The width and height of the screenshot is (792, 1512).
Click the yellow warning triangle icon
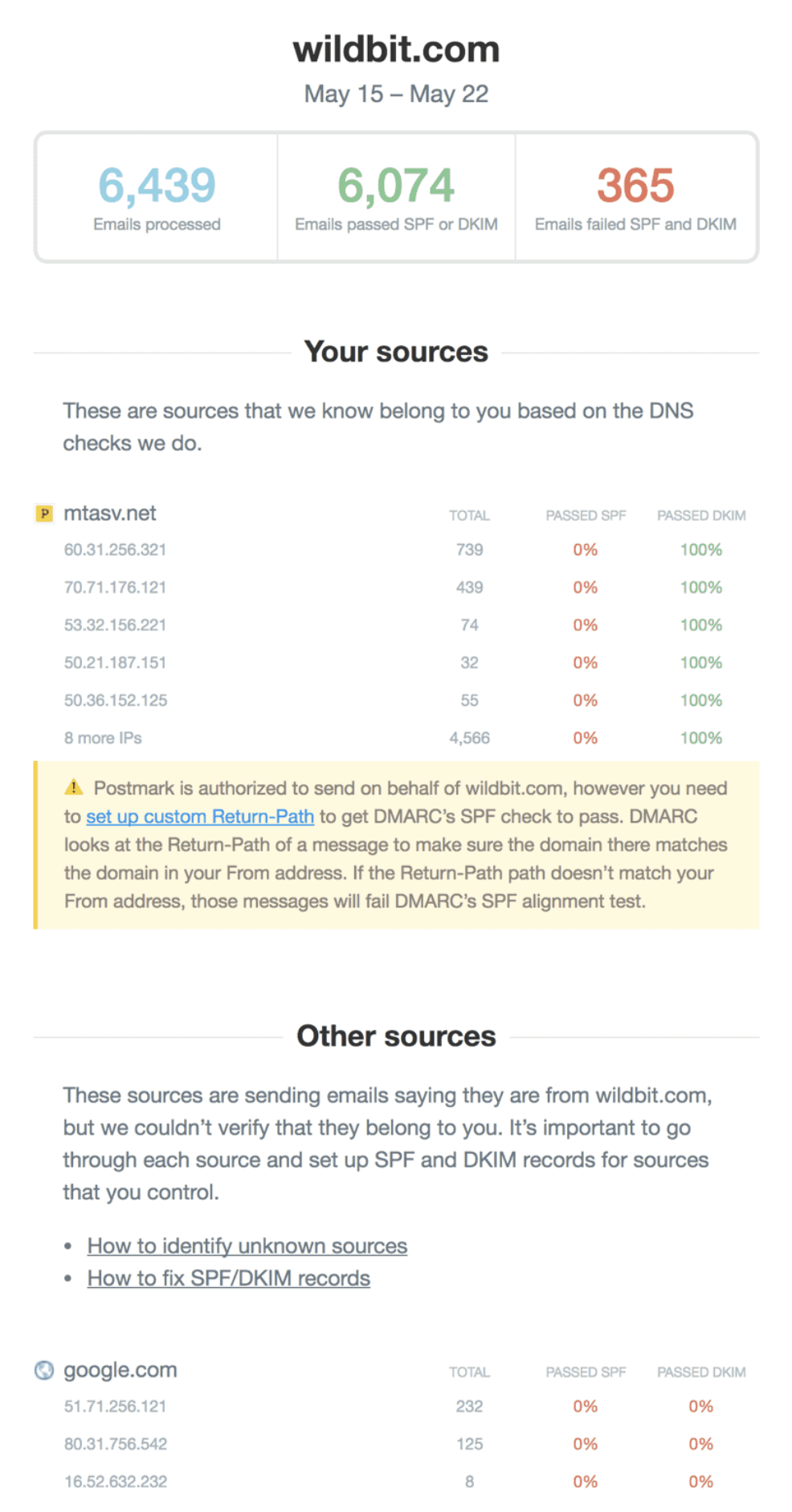(74, 787)
